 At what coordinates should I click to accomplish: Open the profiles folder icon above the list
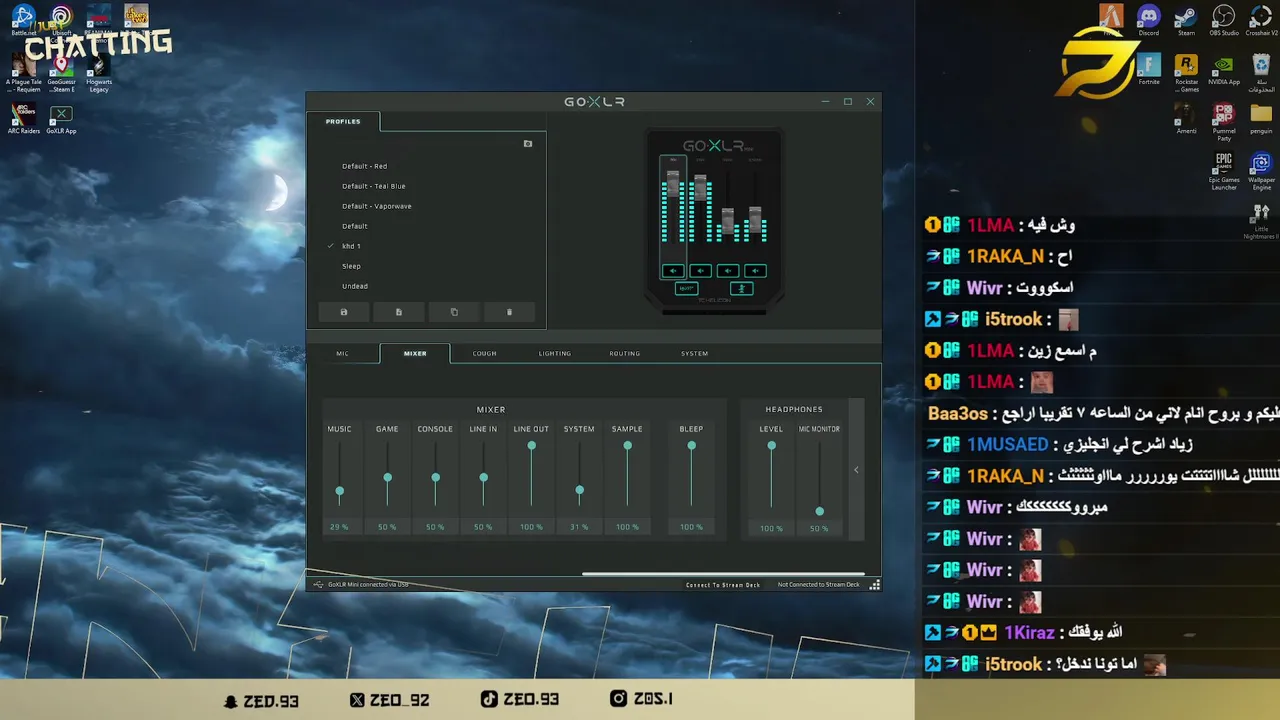pyautogui.click(x=528, y=144)
